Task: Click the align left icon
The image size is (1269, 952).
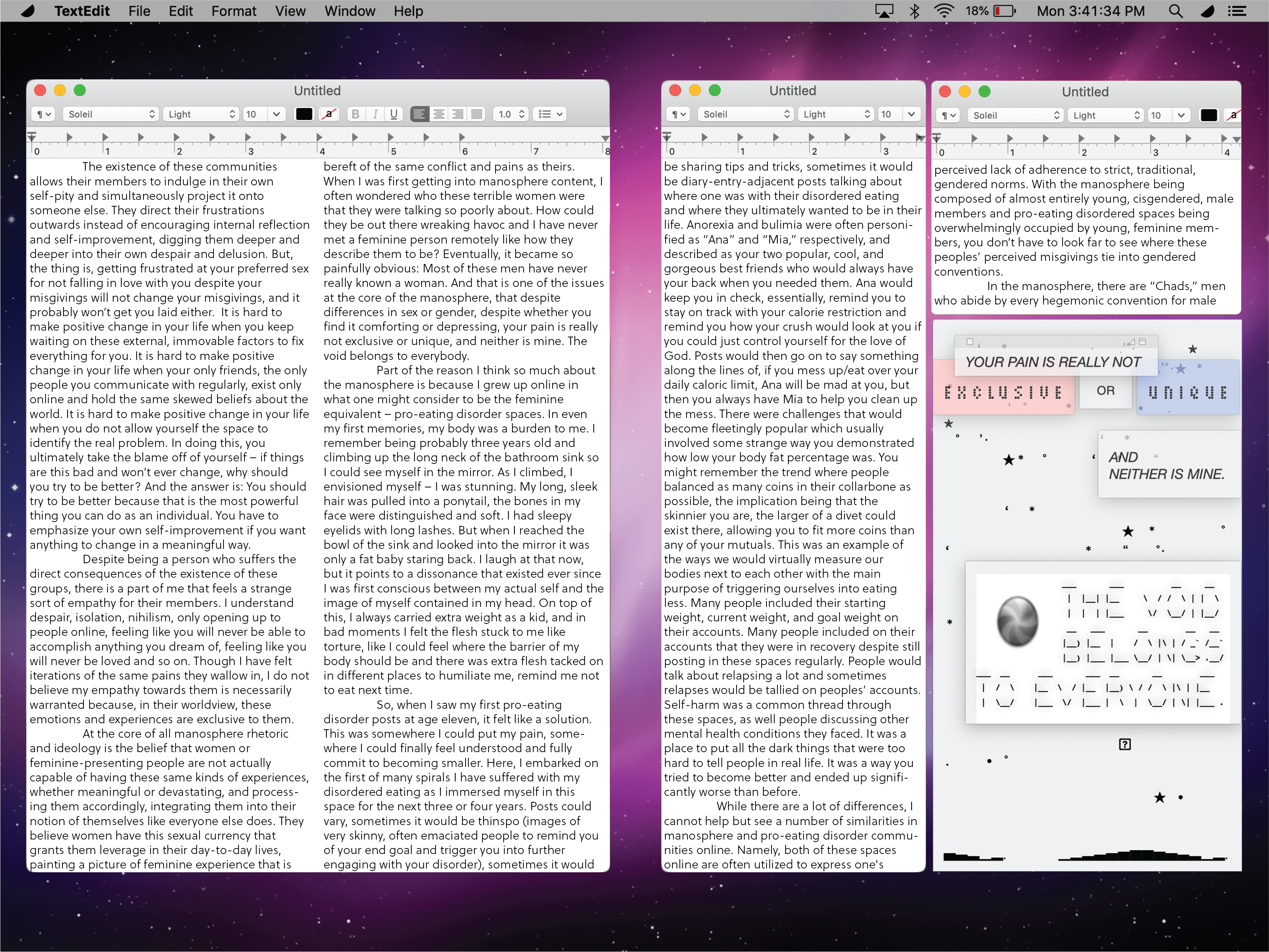Action: click(419, 114)
